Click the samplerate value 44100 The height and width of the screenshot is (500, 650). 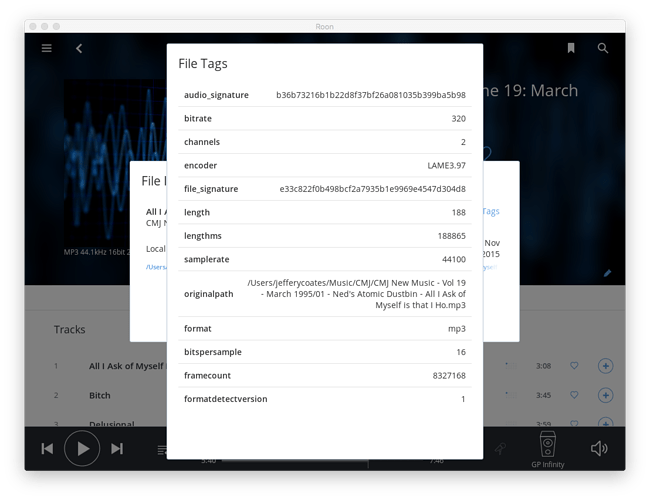[x=454, y=260]
